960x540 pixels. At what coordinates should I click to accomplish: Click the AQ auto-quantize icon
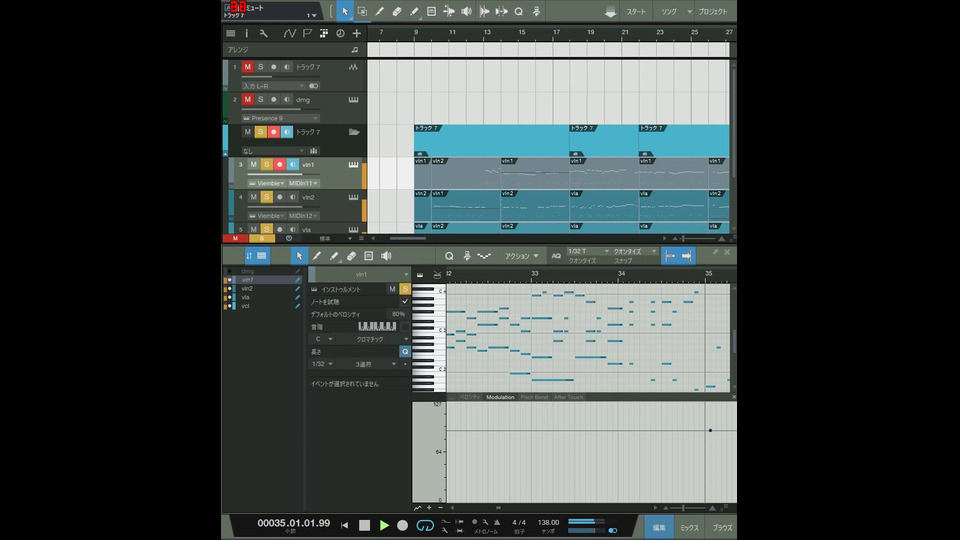tap(556, 256)
